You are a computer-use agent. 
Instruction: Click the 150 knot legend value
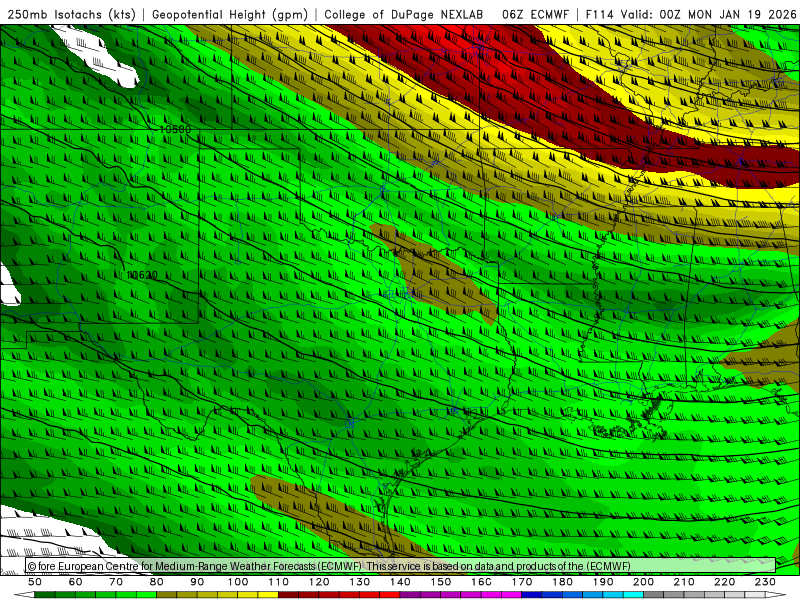point(441,582)
